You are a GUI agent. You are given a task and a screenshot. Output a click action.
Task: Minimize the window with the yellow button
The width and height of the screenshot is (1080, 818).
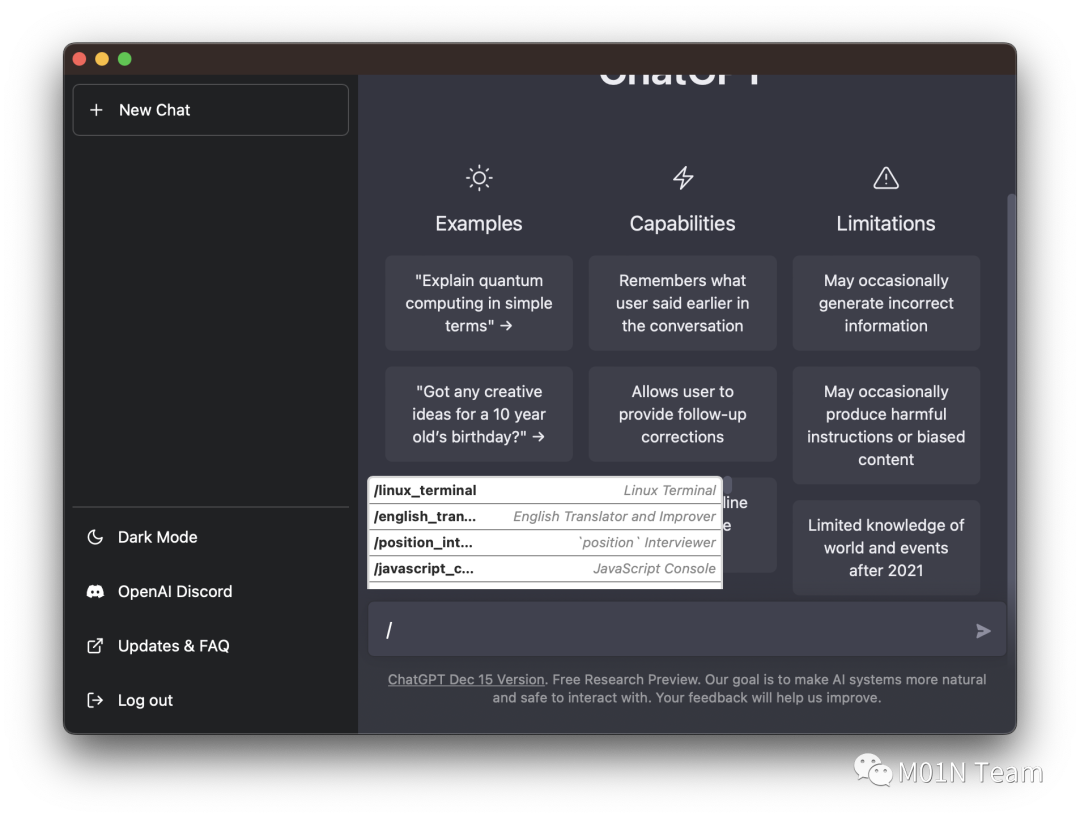102,59
